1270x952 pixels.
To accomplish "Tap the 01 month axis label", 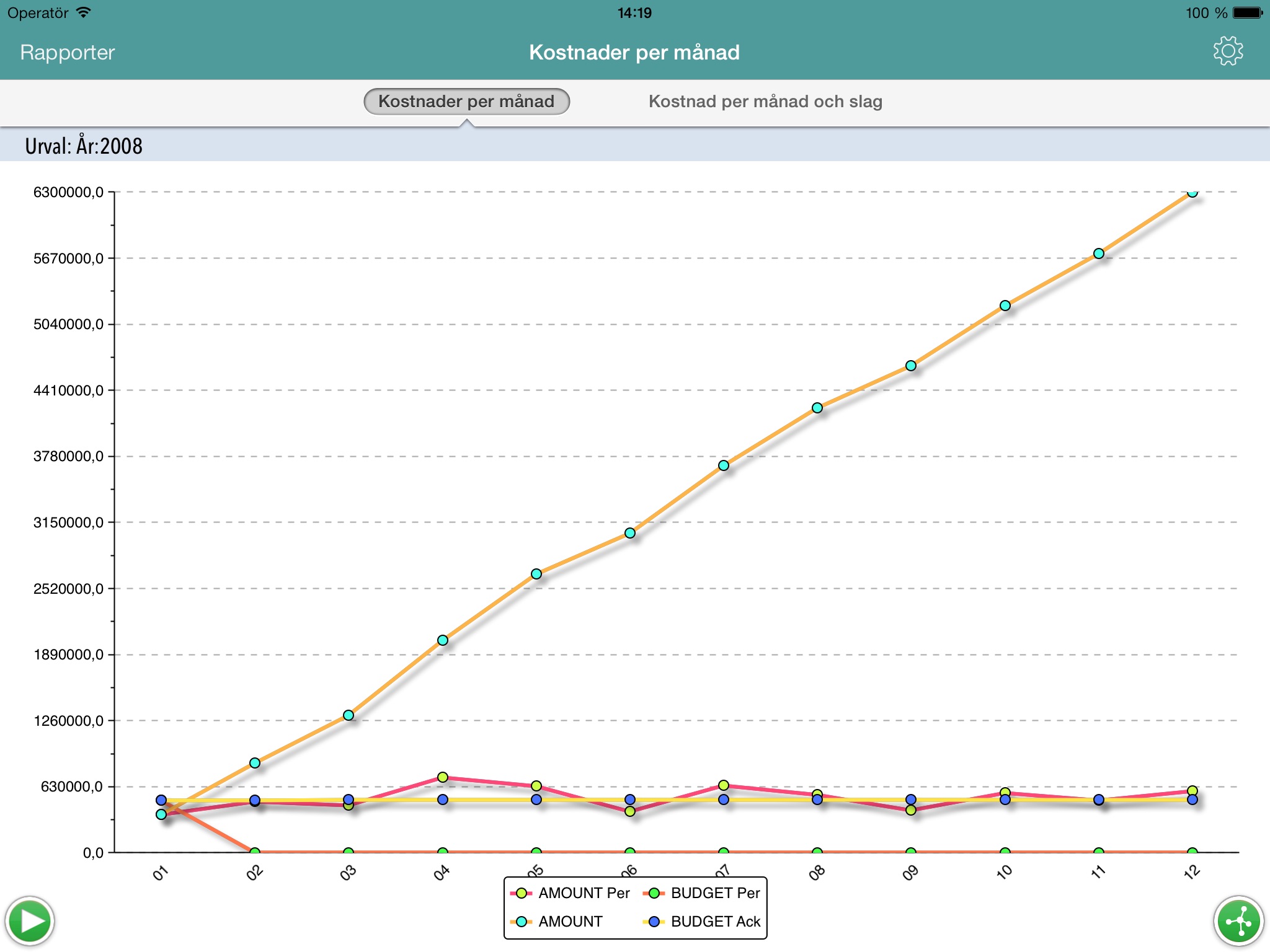I will [x=160, y=873].
